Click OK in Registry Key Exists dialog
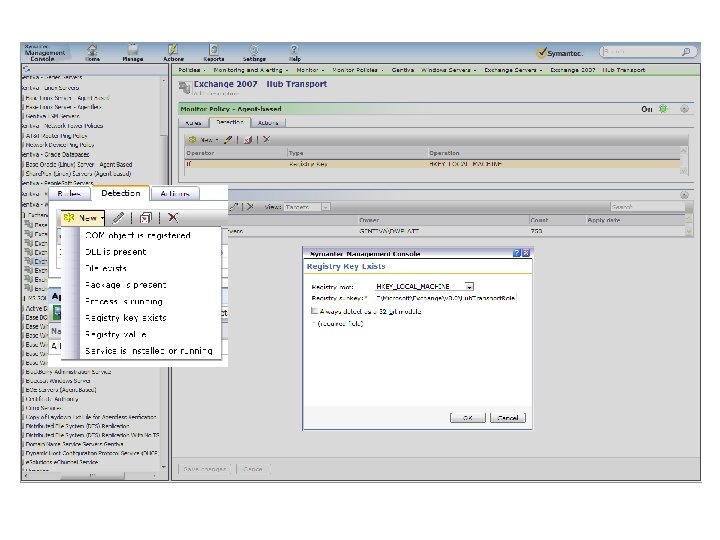This screenshot has height=540, width=720. point(468,417)
